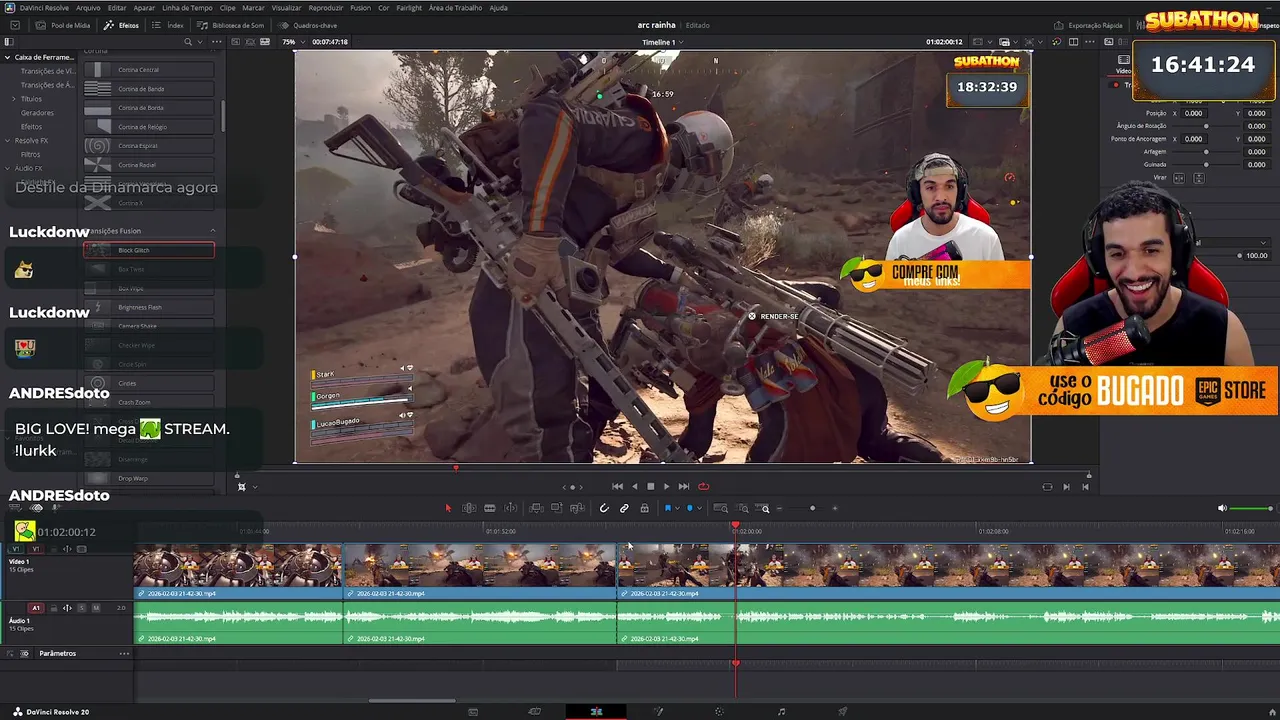Click full extent zoom icon
This screenshot has height=720, width=1280.
pos(721,508)
